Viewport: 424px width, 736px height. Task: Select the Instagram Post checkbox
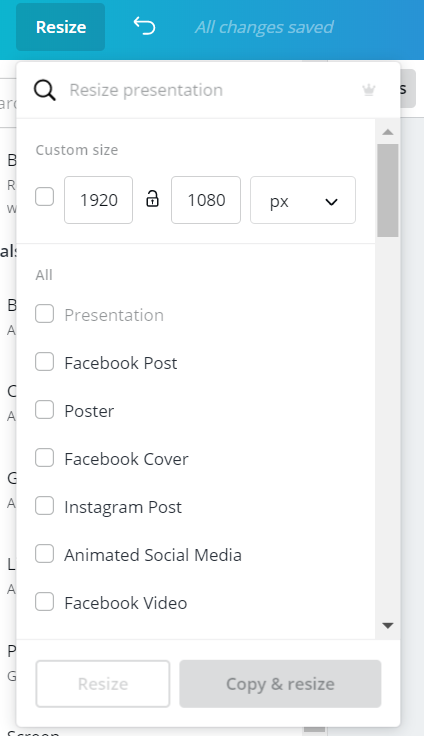[x=45, y=506]
